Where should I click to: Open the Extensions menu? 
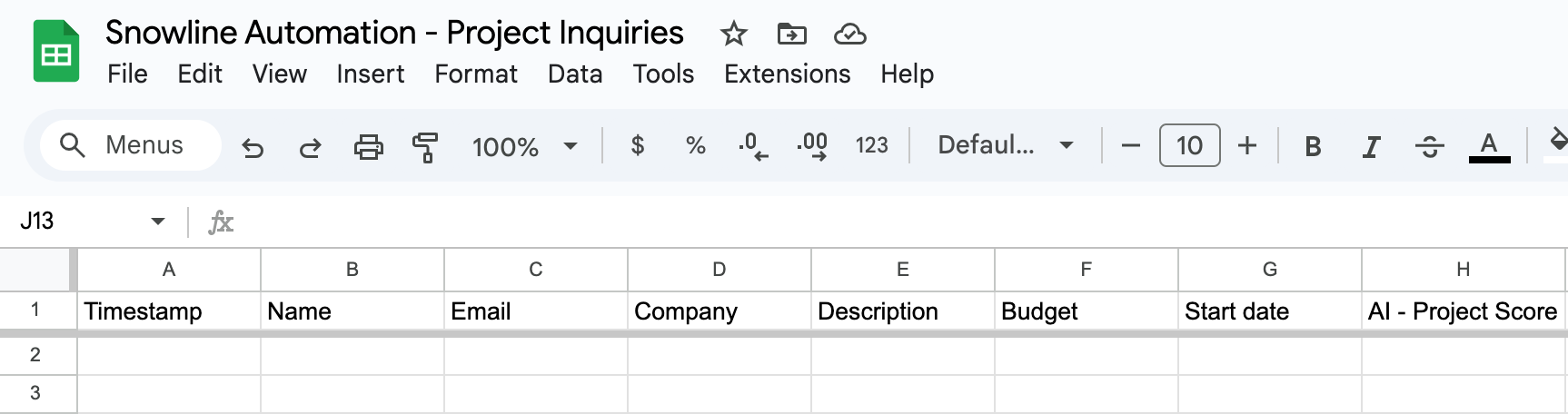(788, 74)
